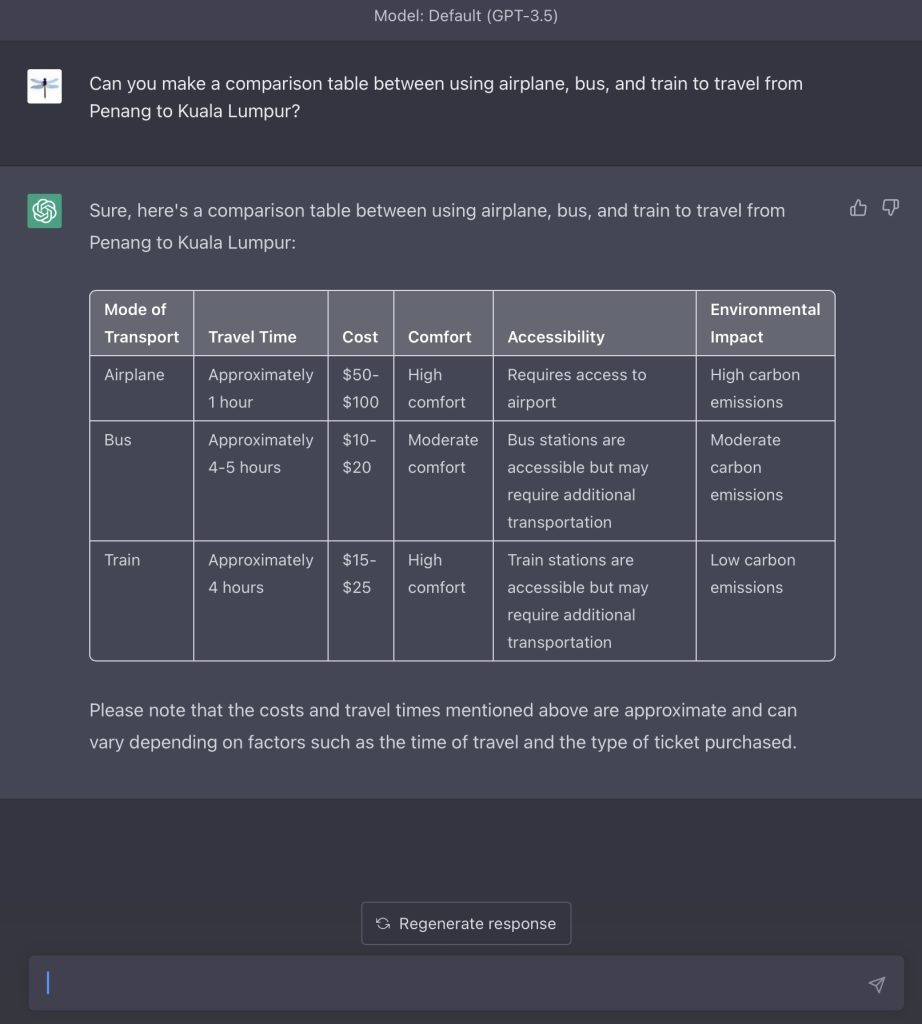
Task: Click the thumbs up icon
Action: tap(858, 208)
